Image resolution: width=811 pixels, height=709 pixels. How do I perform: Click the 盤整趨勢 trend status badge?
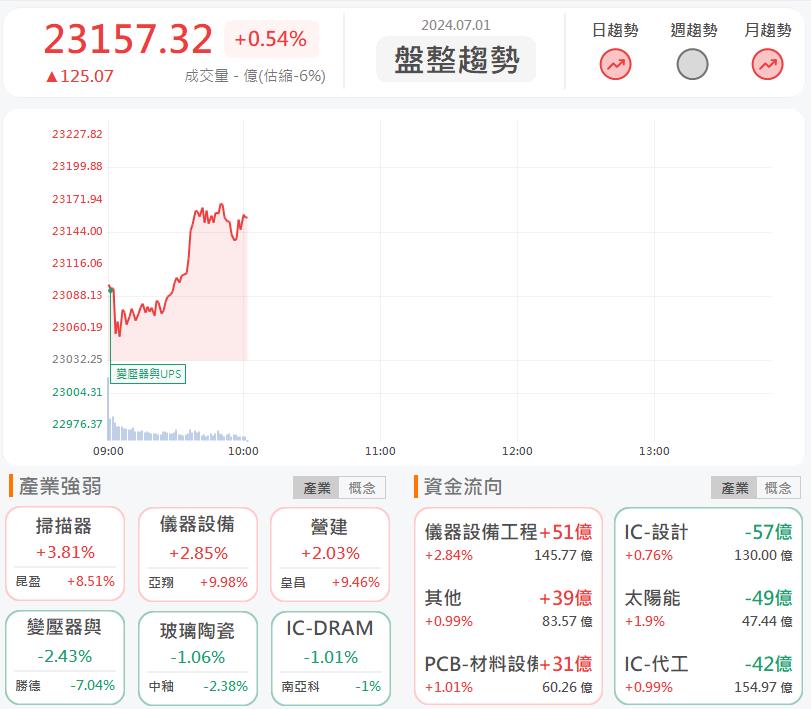click(x=456, y=59)
